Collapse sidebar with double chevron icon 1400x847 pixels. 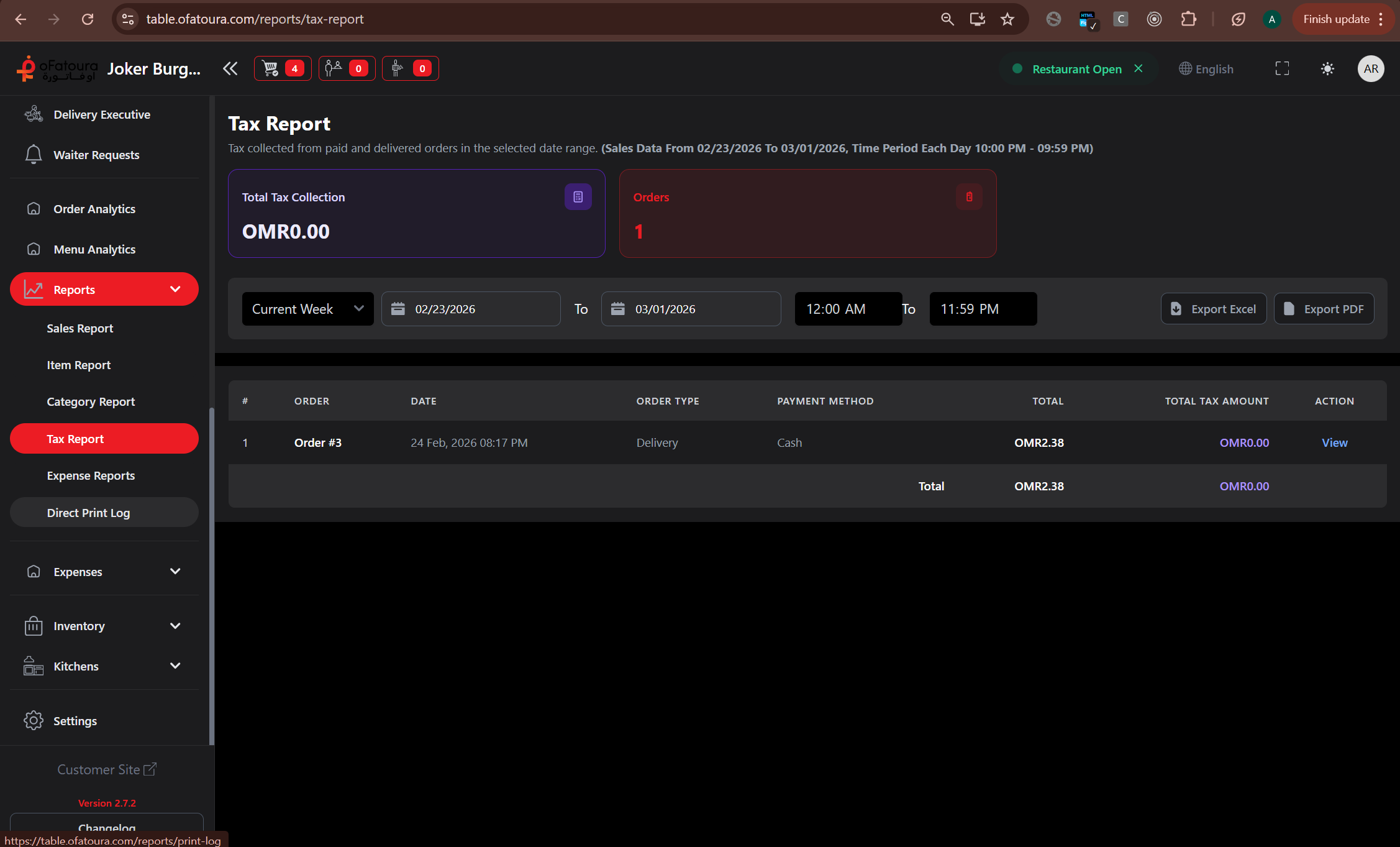[230, 68]
